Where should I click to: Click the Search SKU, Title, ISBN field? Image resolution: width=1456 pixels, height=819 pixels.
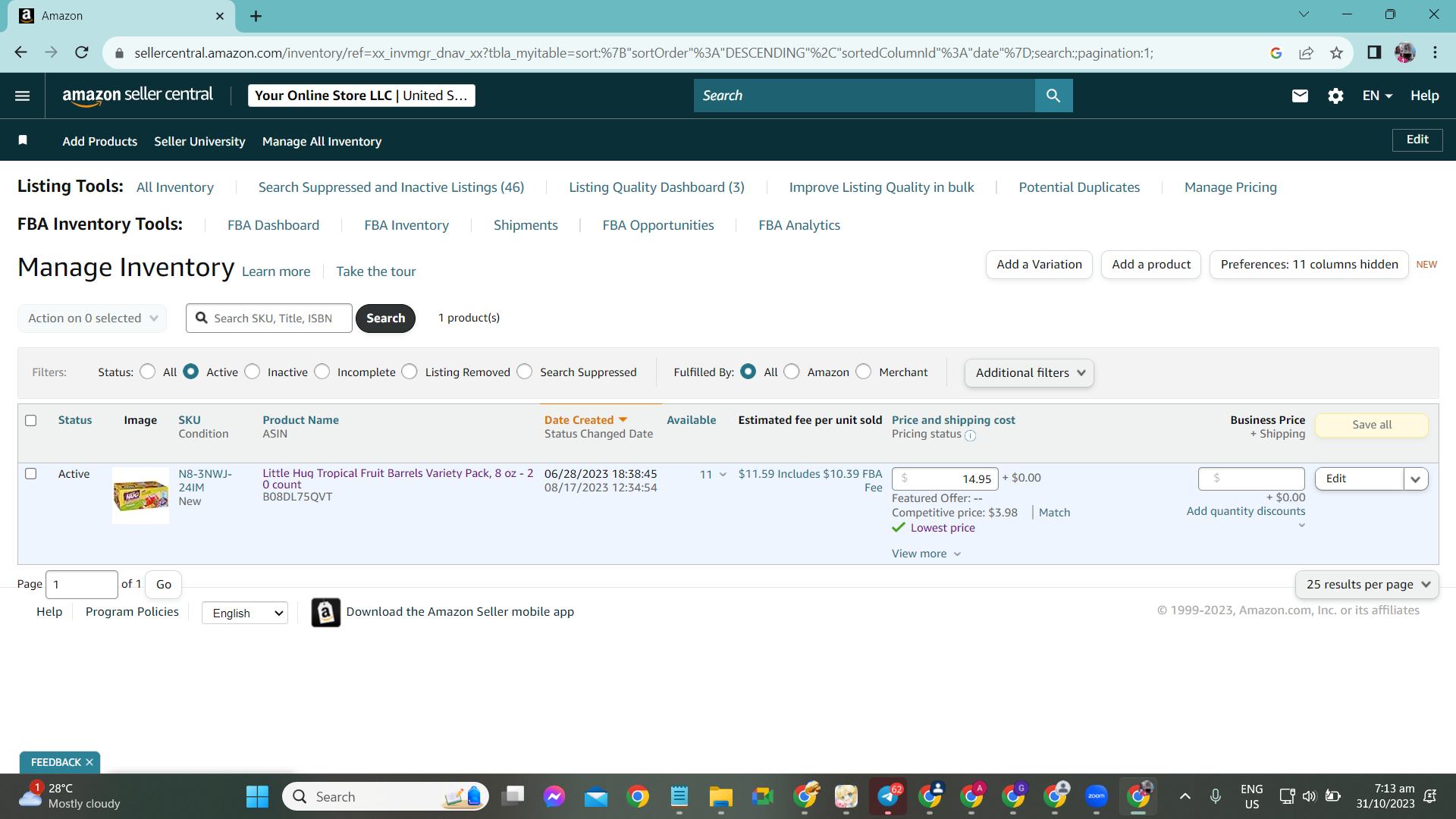click(269, 318)
